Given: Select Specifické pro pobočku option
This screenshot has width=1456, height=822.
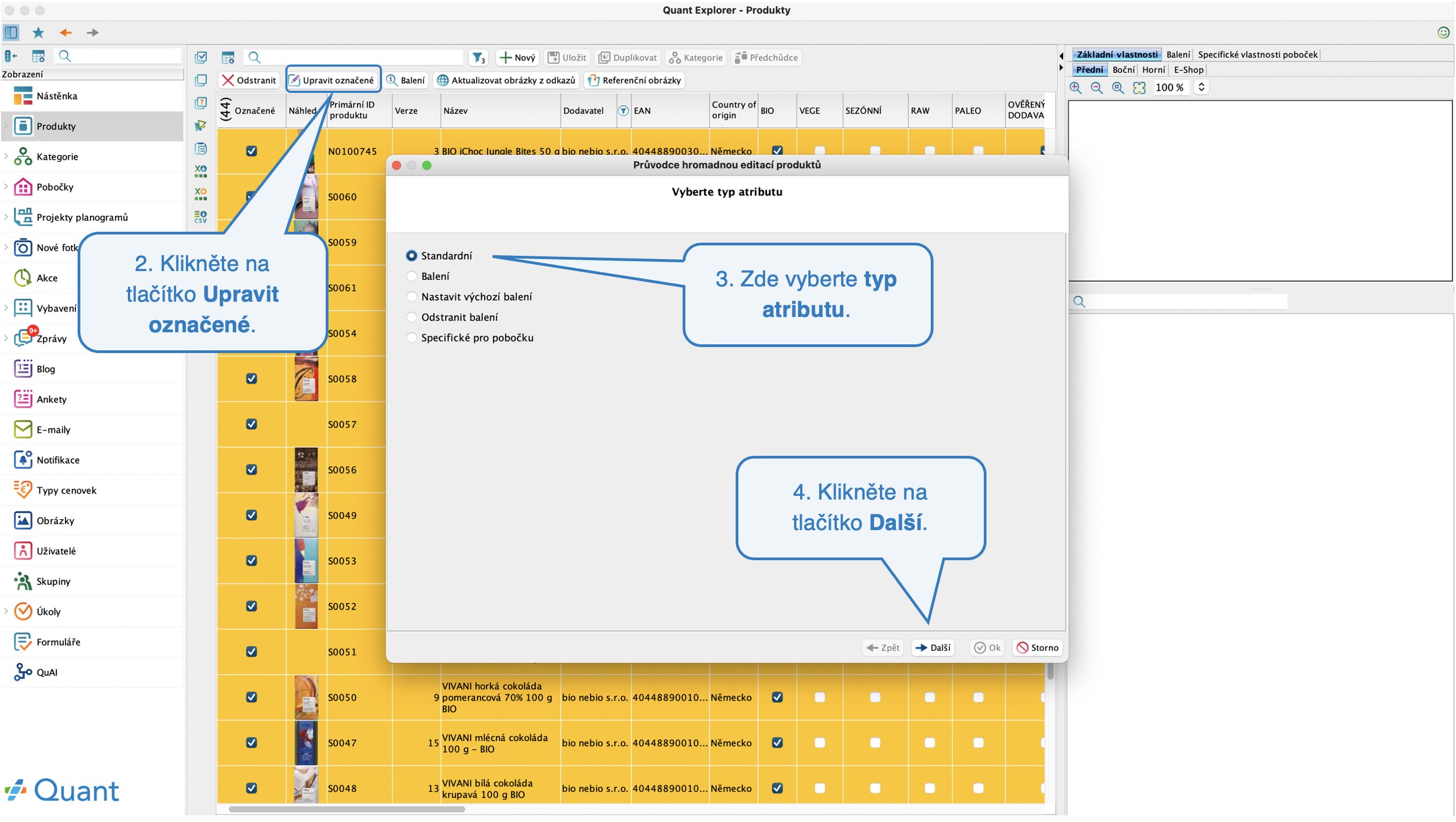Looking at the screenshot, I should point(412,338).
